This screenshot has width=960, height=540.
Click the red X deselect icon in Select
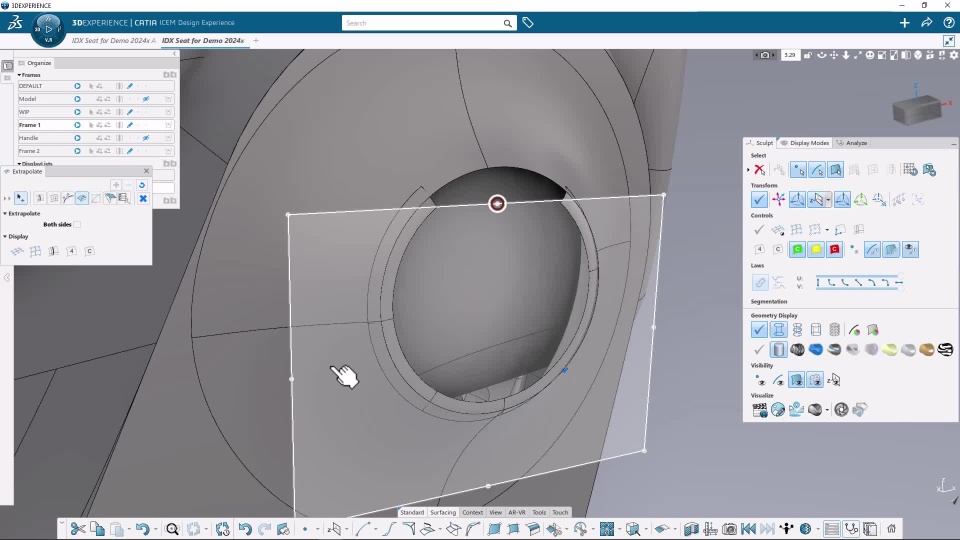point(760,170)
